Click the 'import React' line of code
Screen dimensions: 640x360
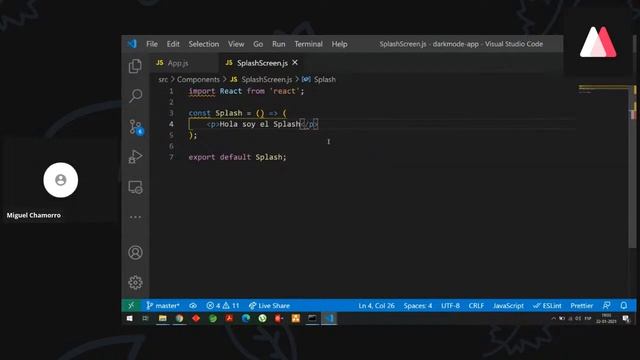[x=246, y=91]
